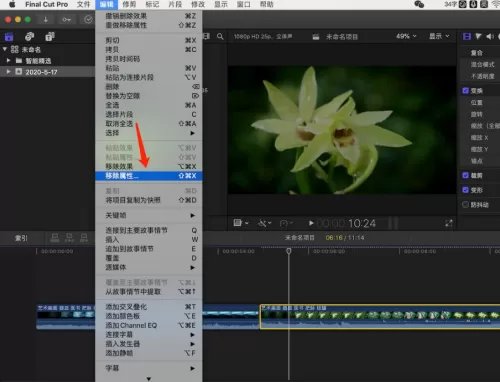Open the color inspector triangle icon
This screenshot has width=500, height=382.
478,36
